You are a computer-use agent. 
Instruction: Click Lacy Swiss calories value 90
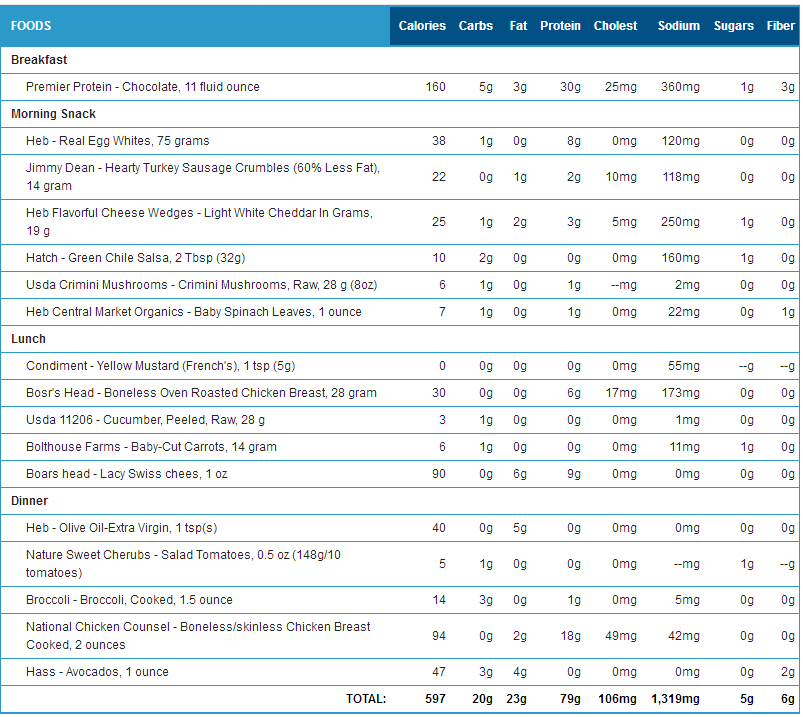[438, 474]
